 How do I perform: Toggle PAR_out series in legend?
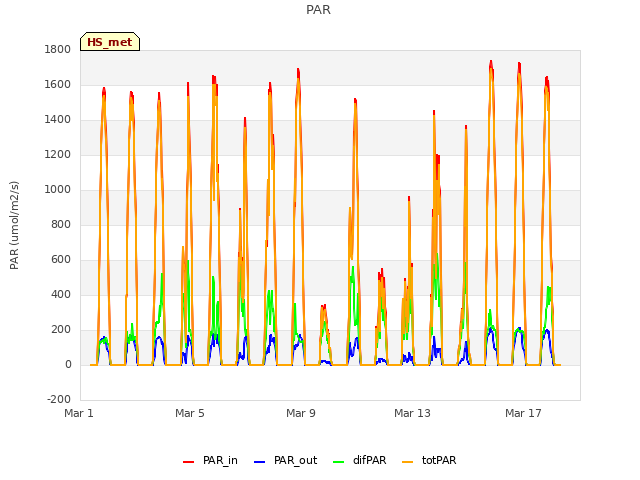point(285,460)
